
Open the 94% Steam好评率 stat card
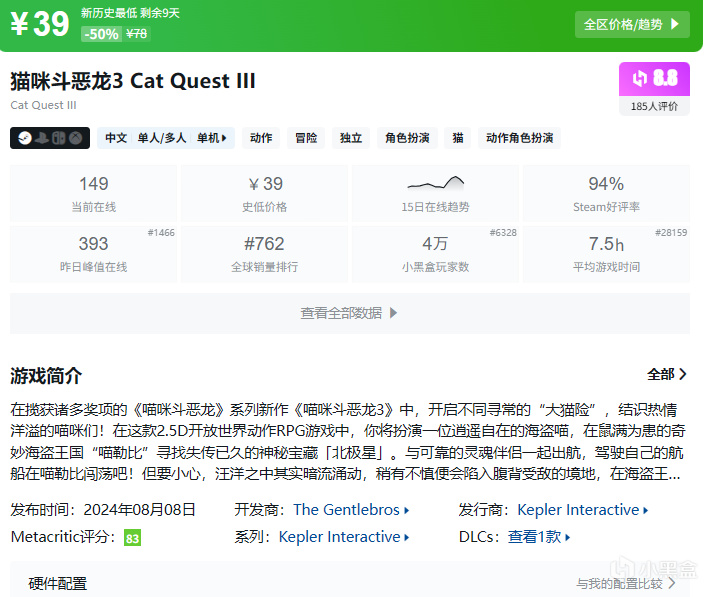tap(606, 194)
